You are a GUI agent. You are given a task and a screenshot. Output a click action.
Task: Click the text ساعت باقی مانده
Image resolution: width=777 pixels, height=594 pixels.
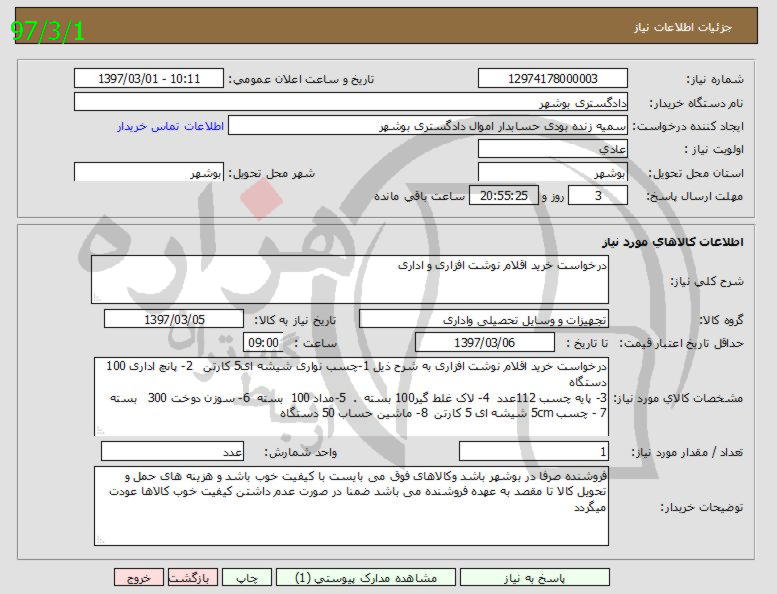point(419,196)
